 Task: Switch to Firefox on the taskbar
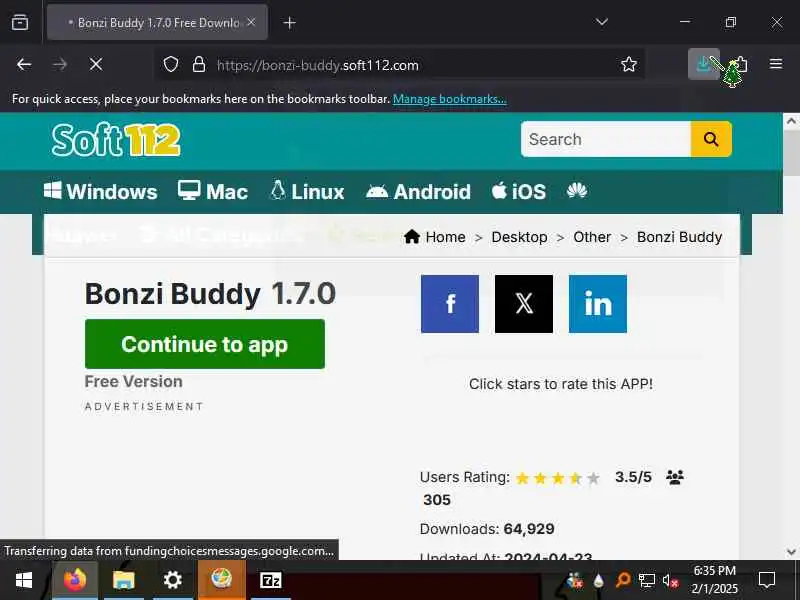pos(75,580)
